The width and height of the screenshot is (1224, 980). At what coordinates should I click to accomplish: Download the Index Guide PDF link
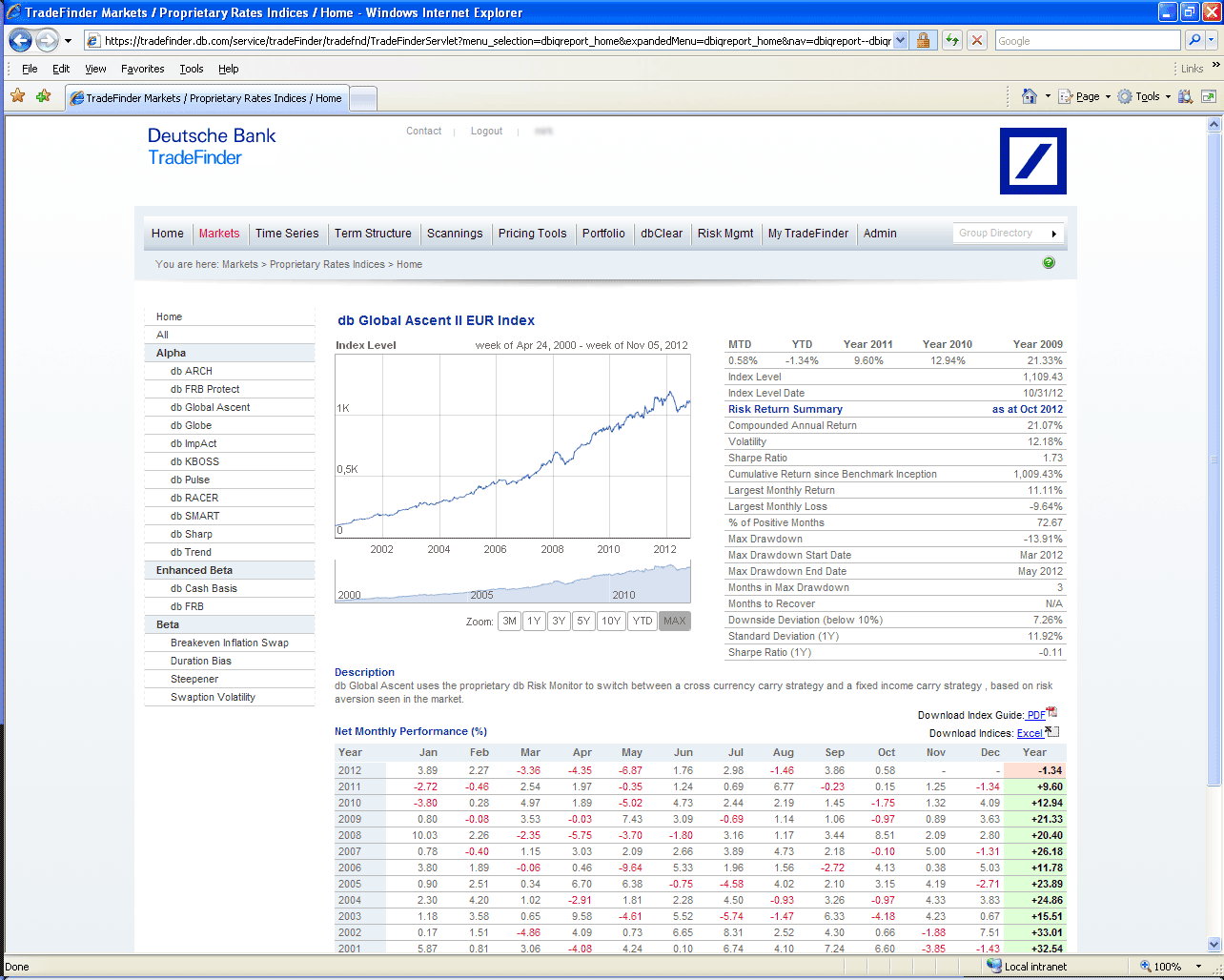(1036, 715)
